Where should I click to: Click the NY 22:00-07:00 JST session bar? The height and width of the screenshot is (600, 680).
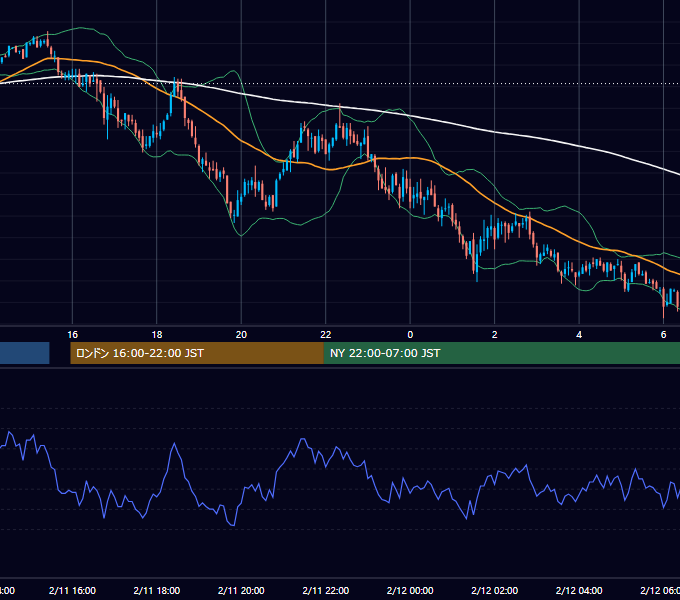[502, 353]
